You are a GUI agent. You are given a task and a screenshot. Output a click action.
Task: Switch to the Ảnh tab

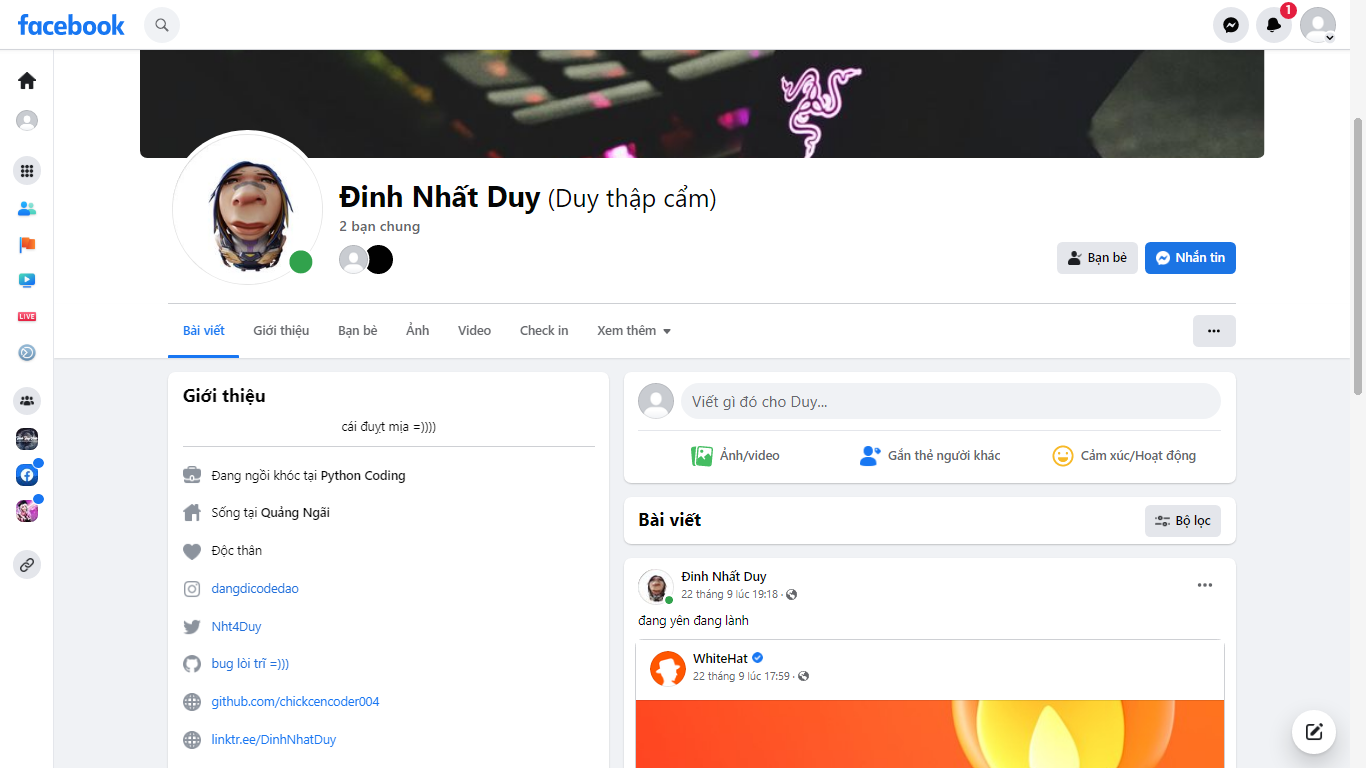[x=418, y=331]
